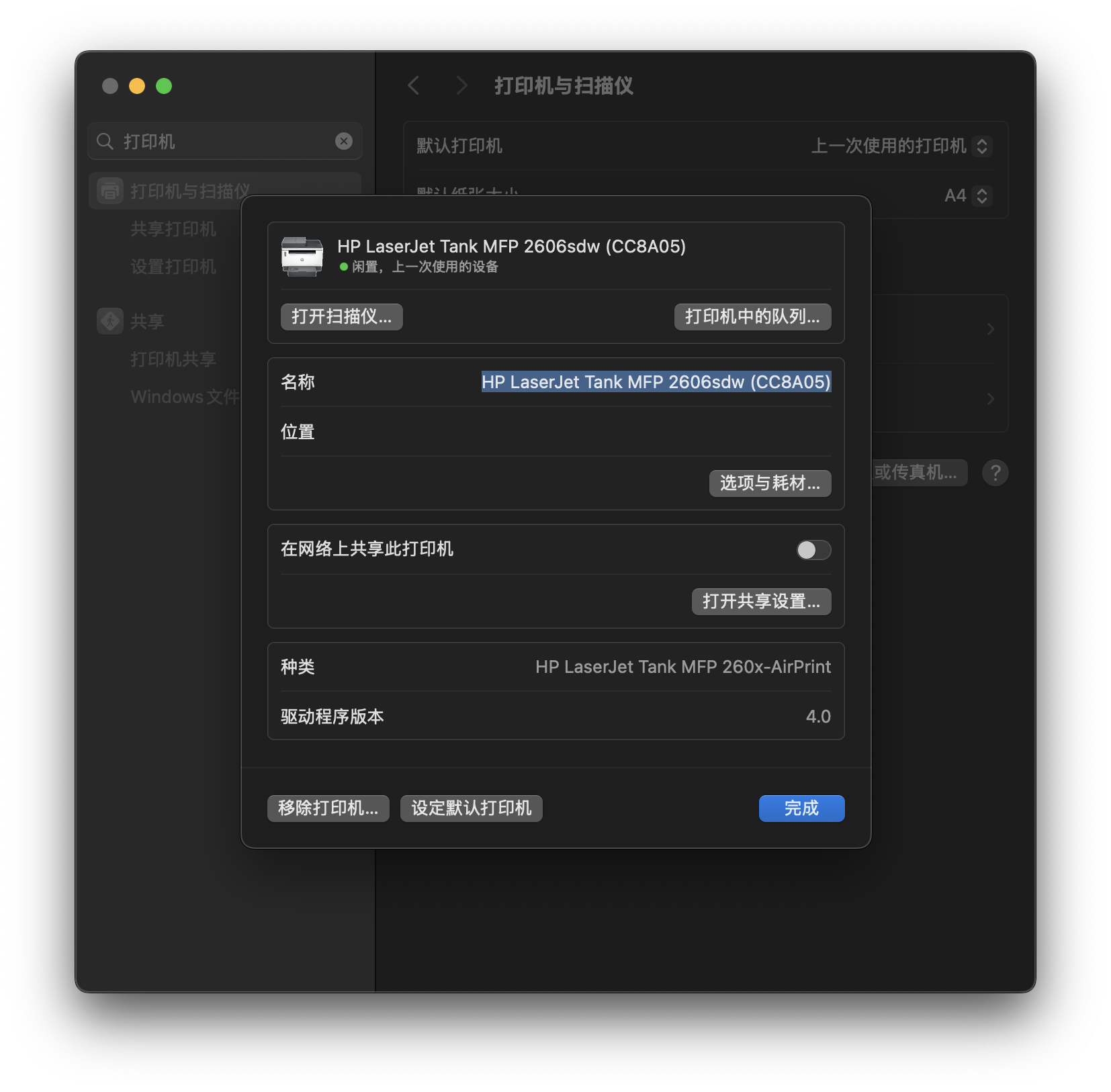
Task: Toggle 在网络上共享此打印机 switch
Action: click(813, 550)
